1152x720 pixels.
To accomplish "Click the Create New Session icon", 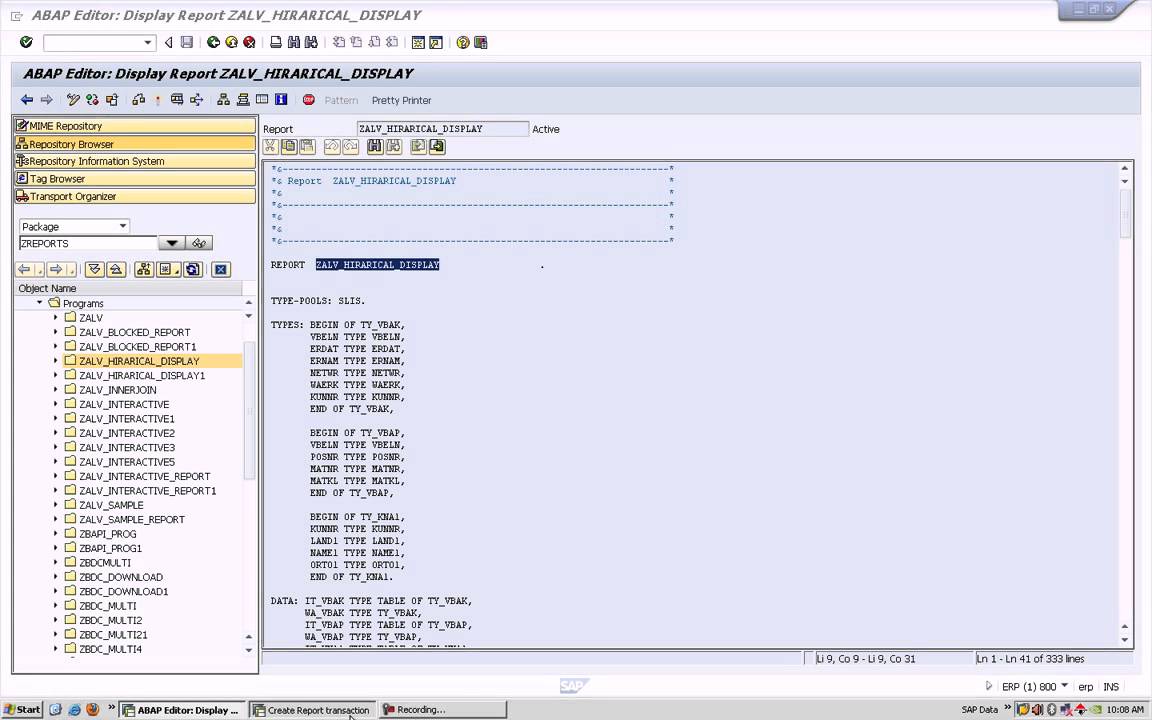I will (418, 43).
